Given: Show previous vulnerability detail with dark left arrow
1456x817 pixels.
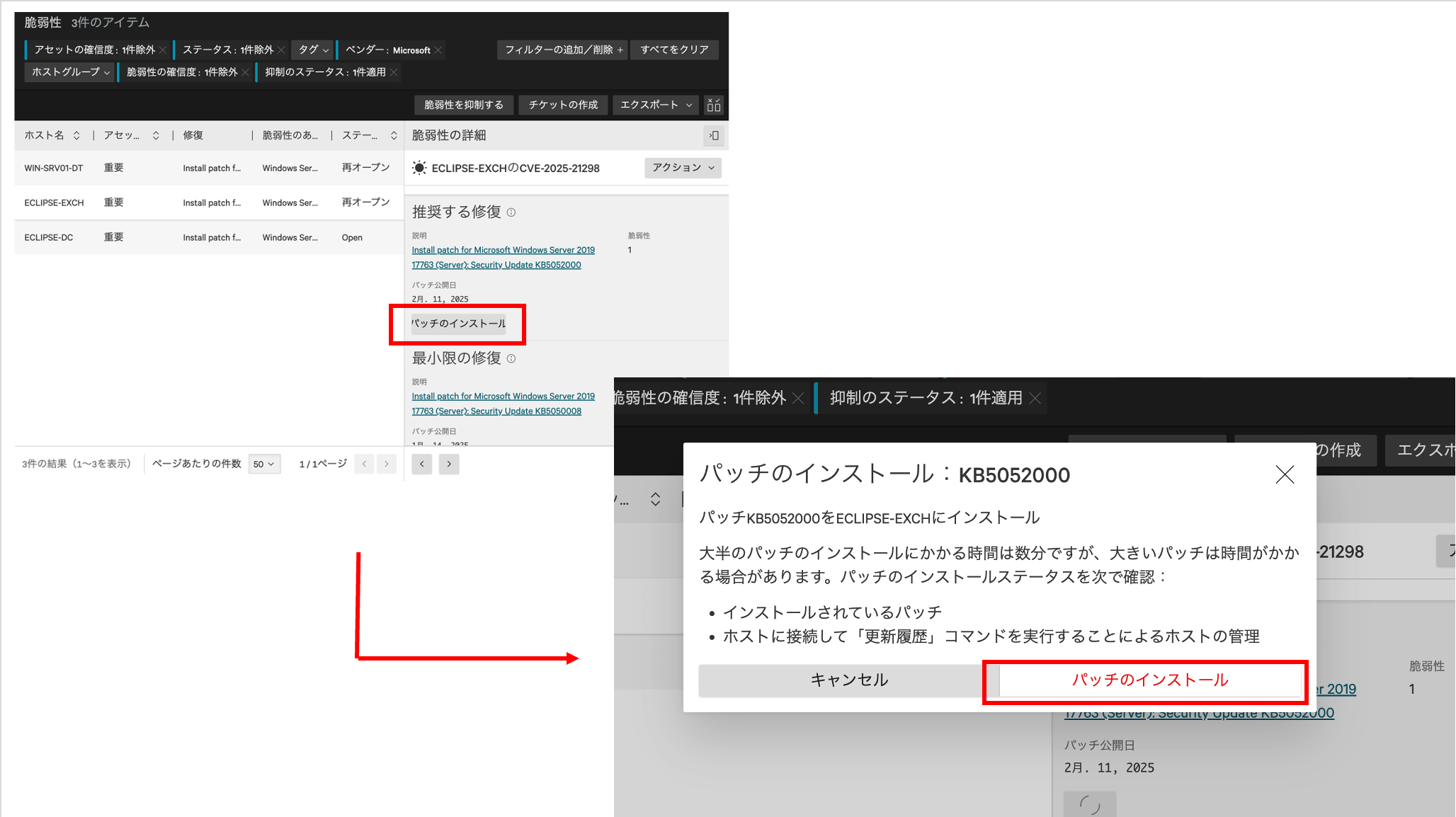Looking at the screenshot, I should click(x=422, y=464).
